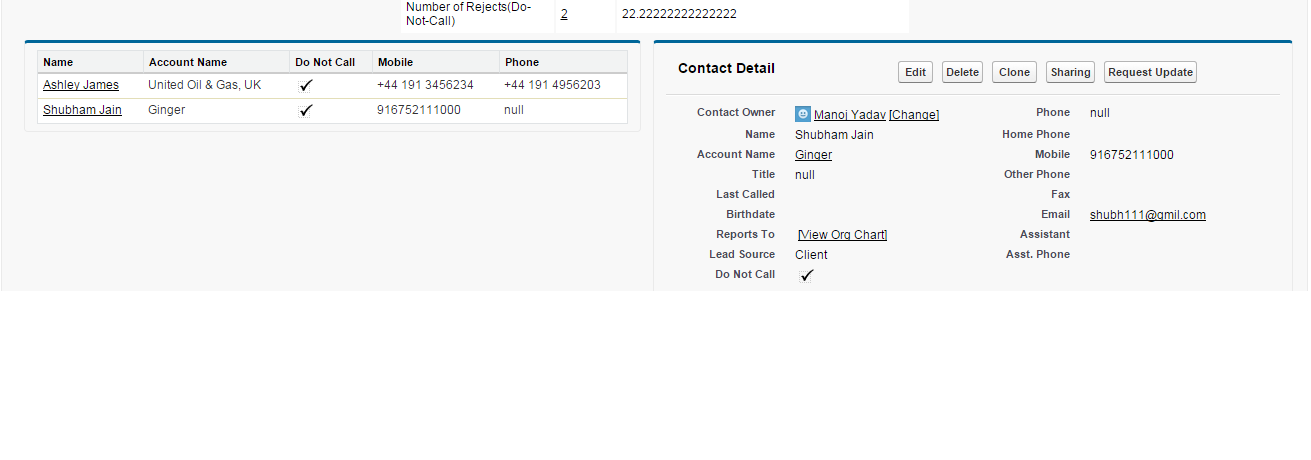
Task: Click the Home Phone field label
Action: 1036,134
